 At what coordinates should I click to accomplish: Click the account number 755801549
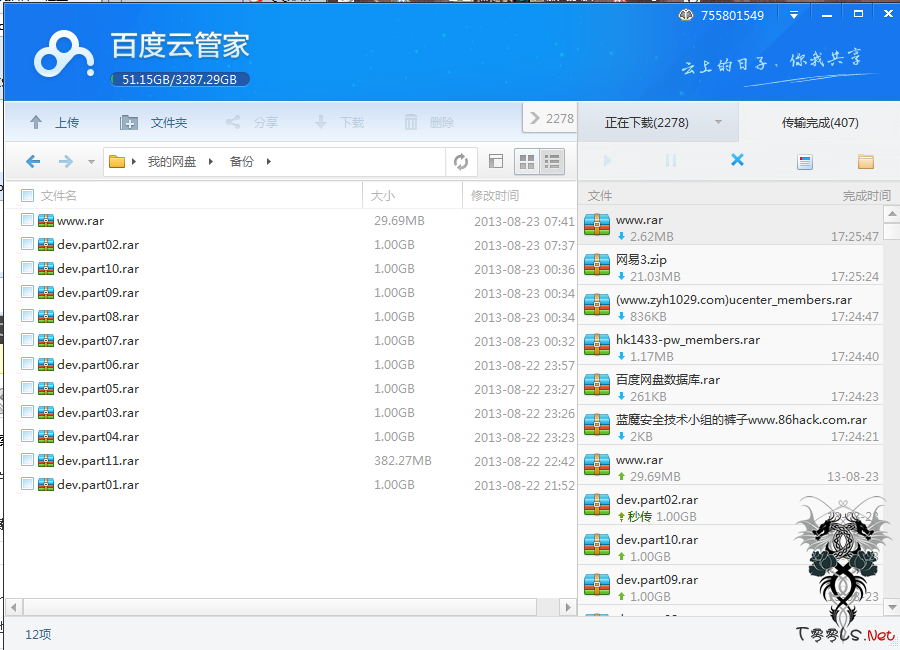[x=732, y=16]
